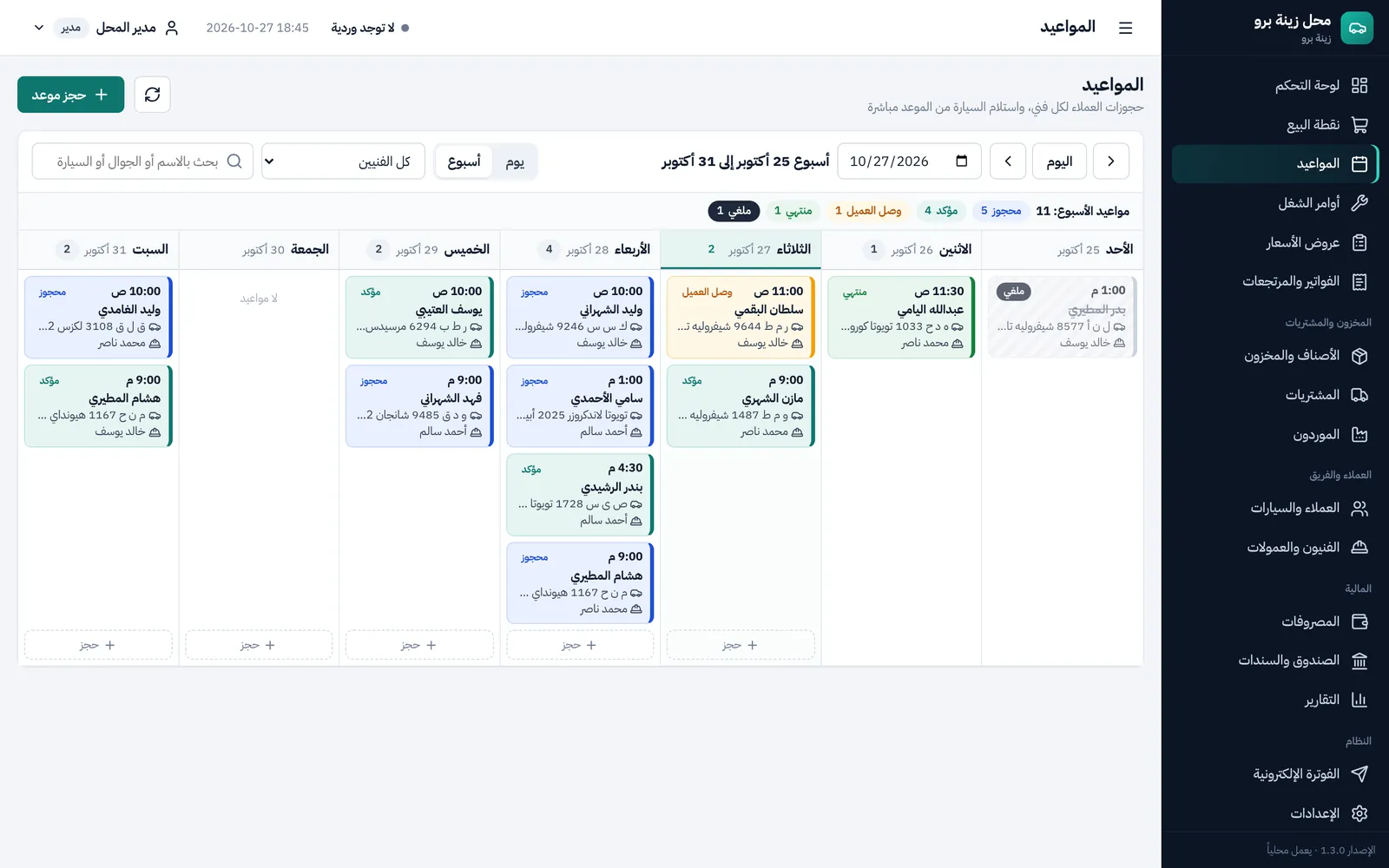Click the المصروفات wallet icon
The image size is (1389, 868).
(x=1359, y=621)
